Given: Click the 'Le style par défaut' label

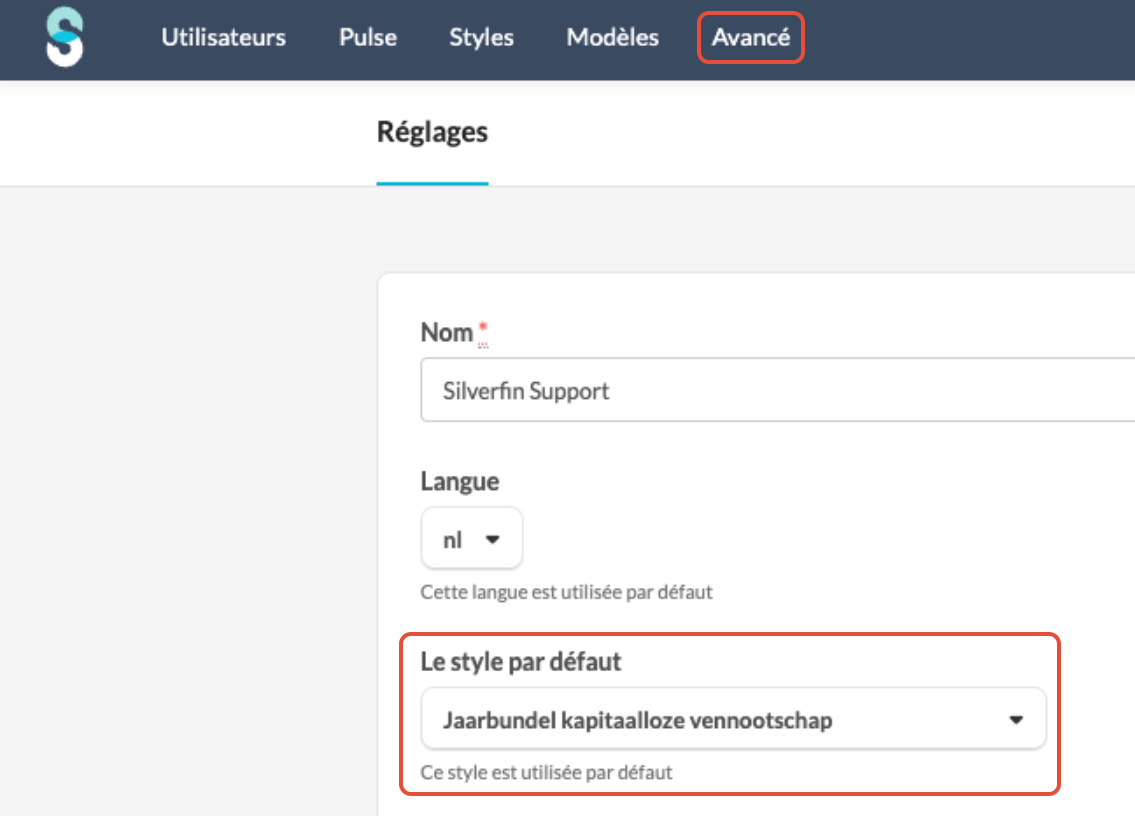Looking at the screenshot, I should [x=521, y=662].
